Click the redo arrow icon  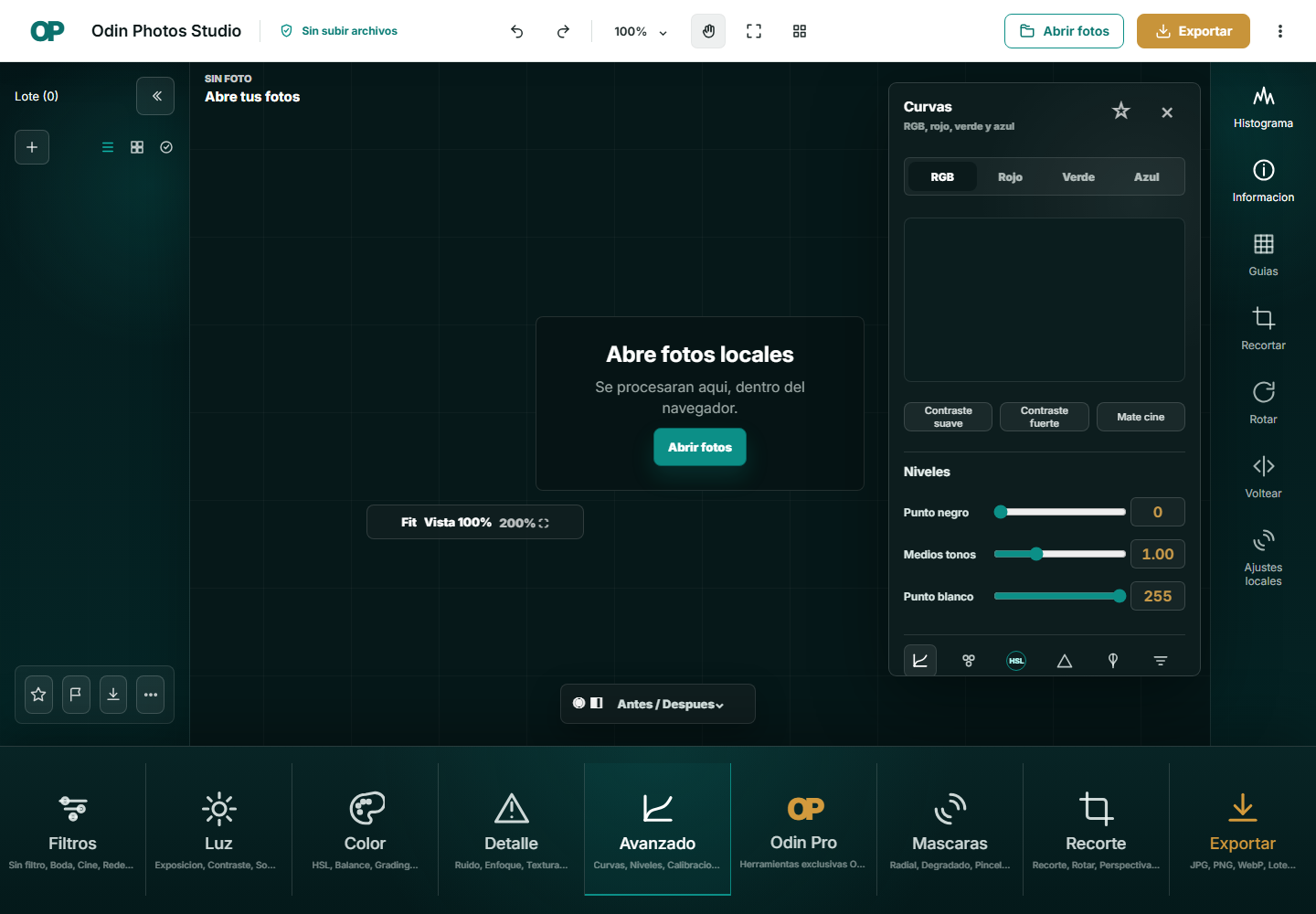pyautogui.click(x=563, y=31)
